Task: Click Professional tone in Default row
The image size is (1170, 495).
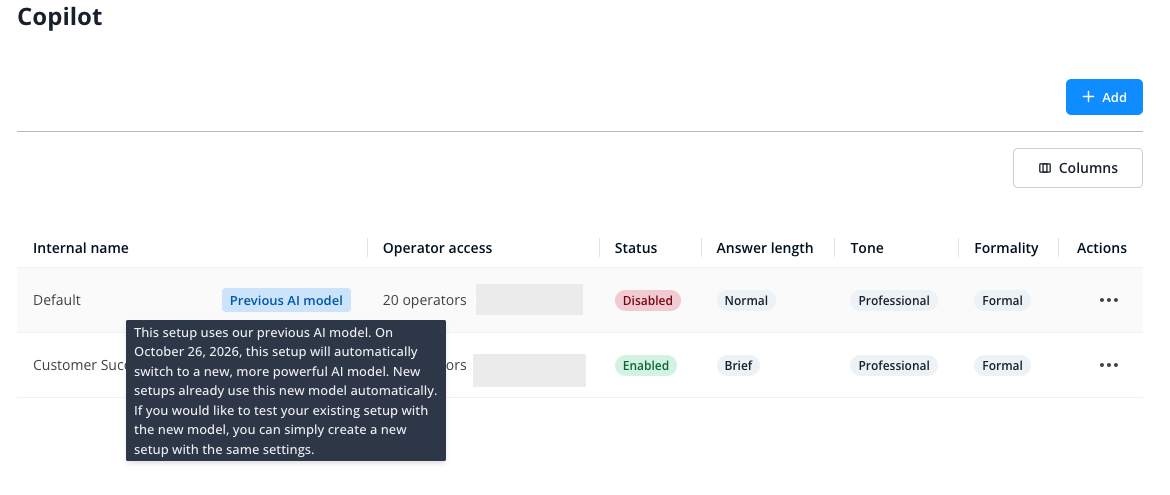Action: 894,300
